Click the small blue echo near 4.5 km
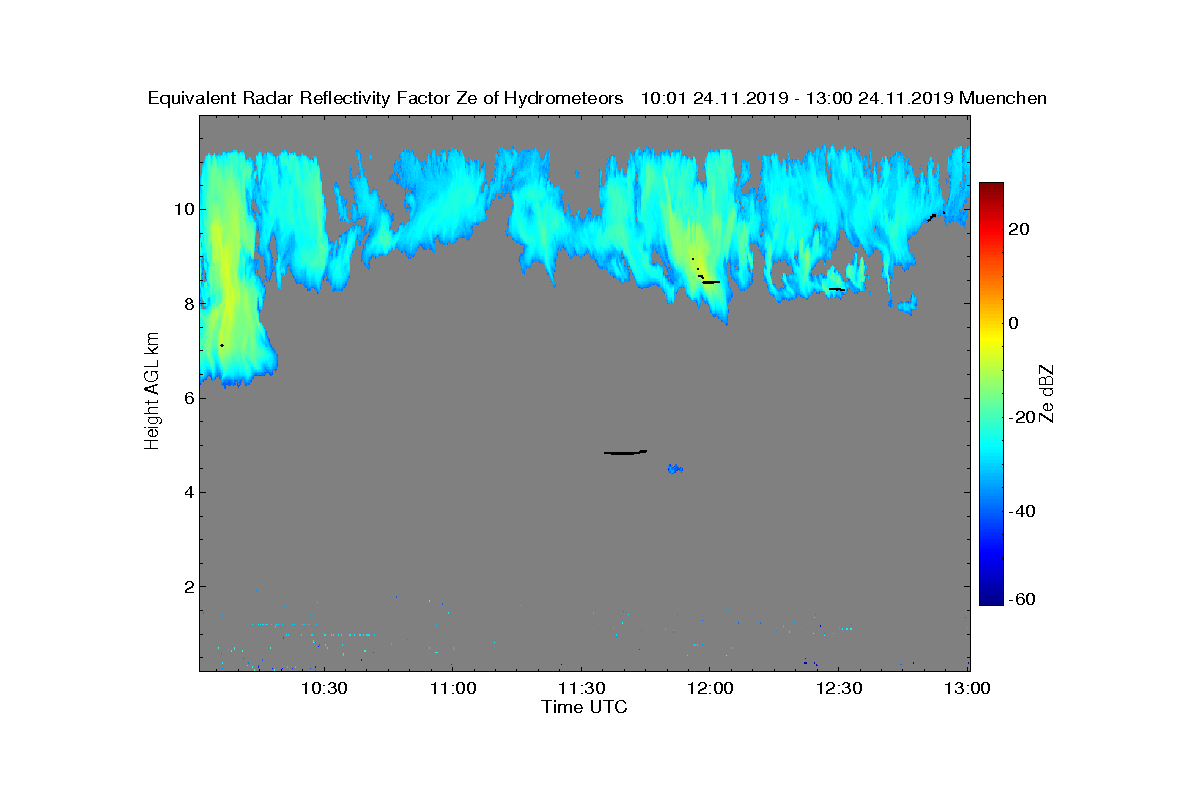This screenshot has width=1200, height=800. pyautogui.click(x=675, y=468)
